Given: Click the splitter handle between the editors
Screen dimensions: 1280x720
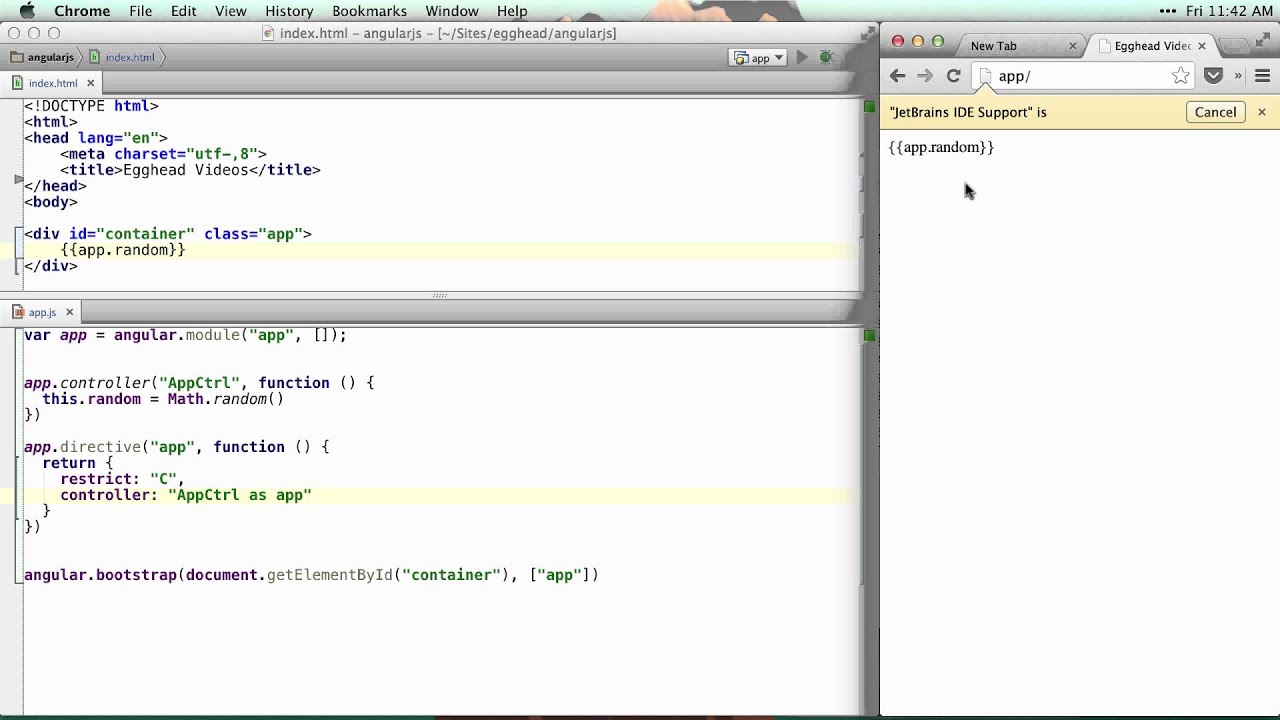Looking at the screenshot, I should click(x=440, y=295).
